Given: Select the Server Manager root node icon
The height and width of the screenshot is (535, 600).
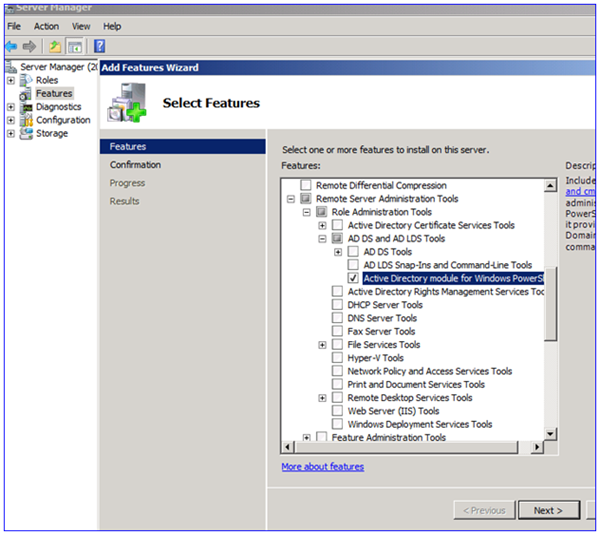Looking at the screenshot, I should 11,67.
